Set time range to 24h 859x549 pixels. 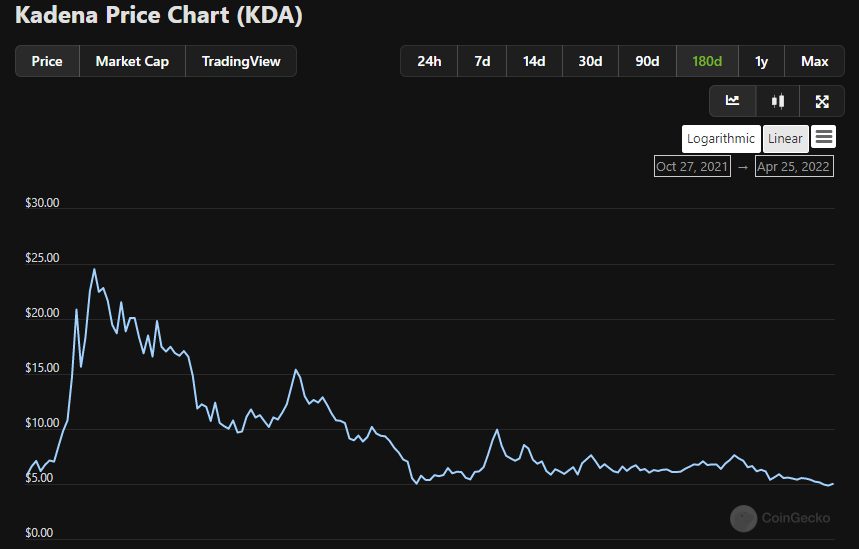click(x=429, y=61)
